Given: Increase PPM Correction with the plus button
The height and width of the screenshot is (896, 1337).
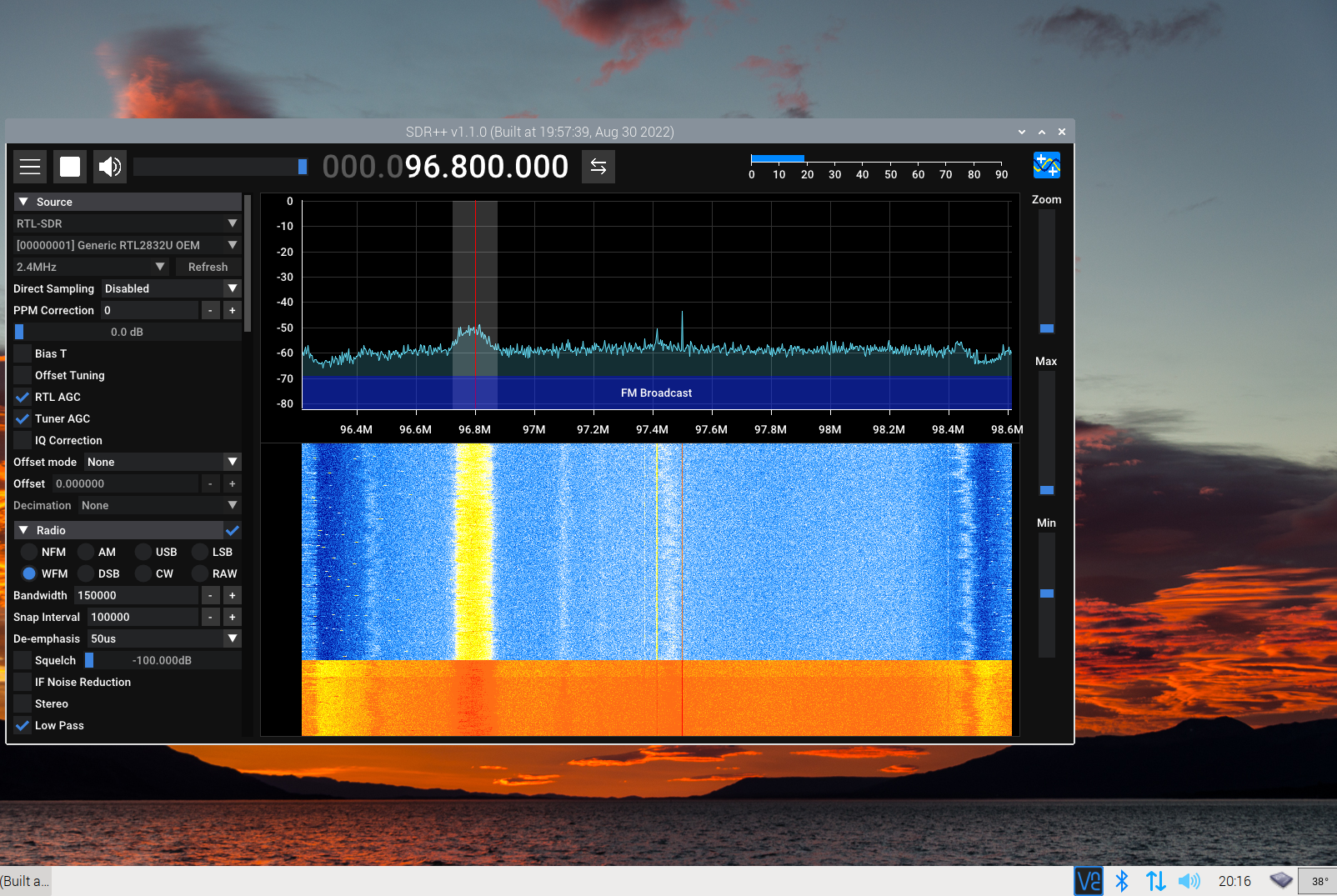Looking at the screenshot, I should [x=232, y=310].
